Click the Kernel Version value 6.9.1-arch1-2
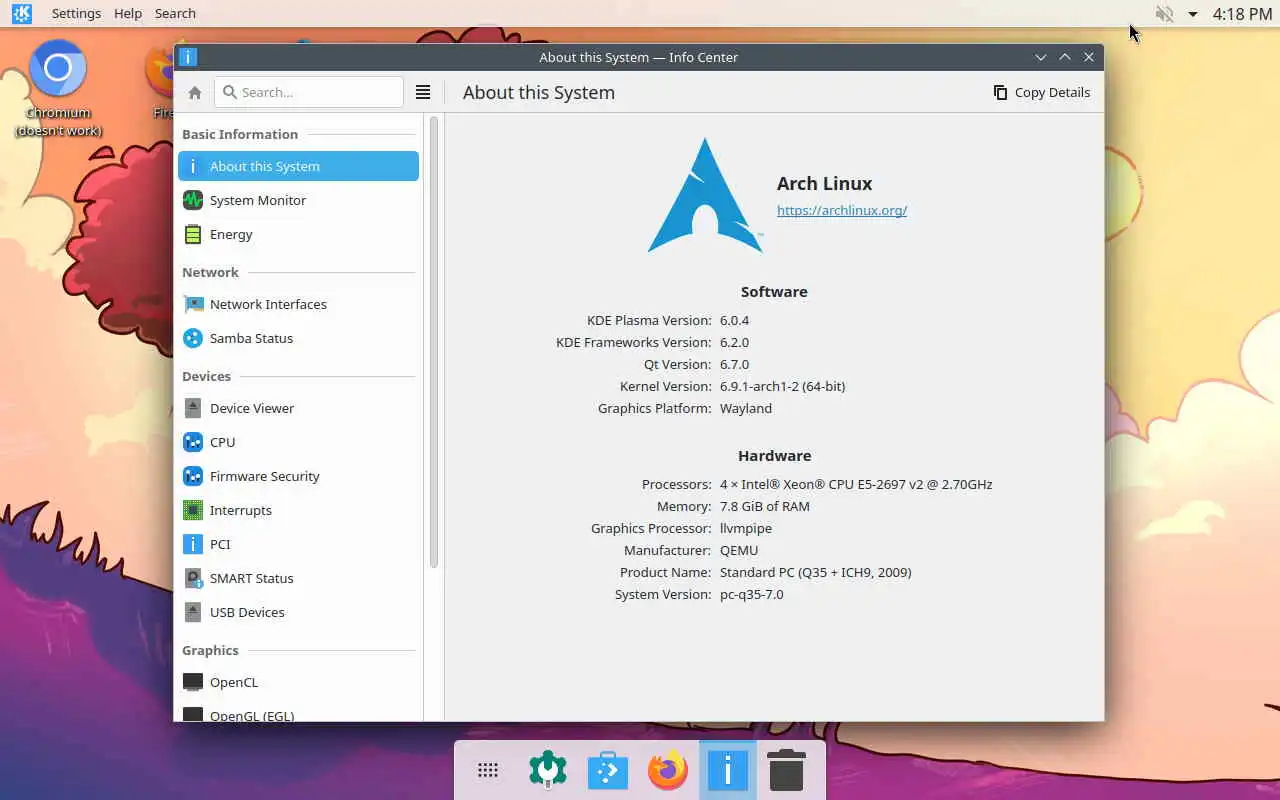1280x800 pixels. [782, 386]
